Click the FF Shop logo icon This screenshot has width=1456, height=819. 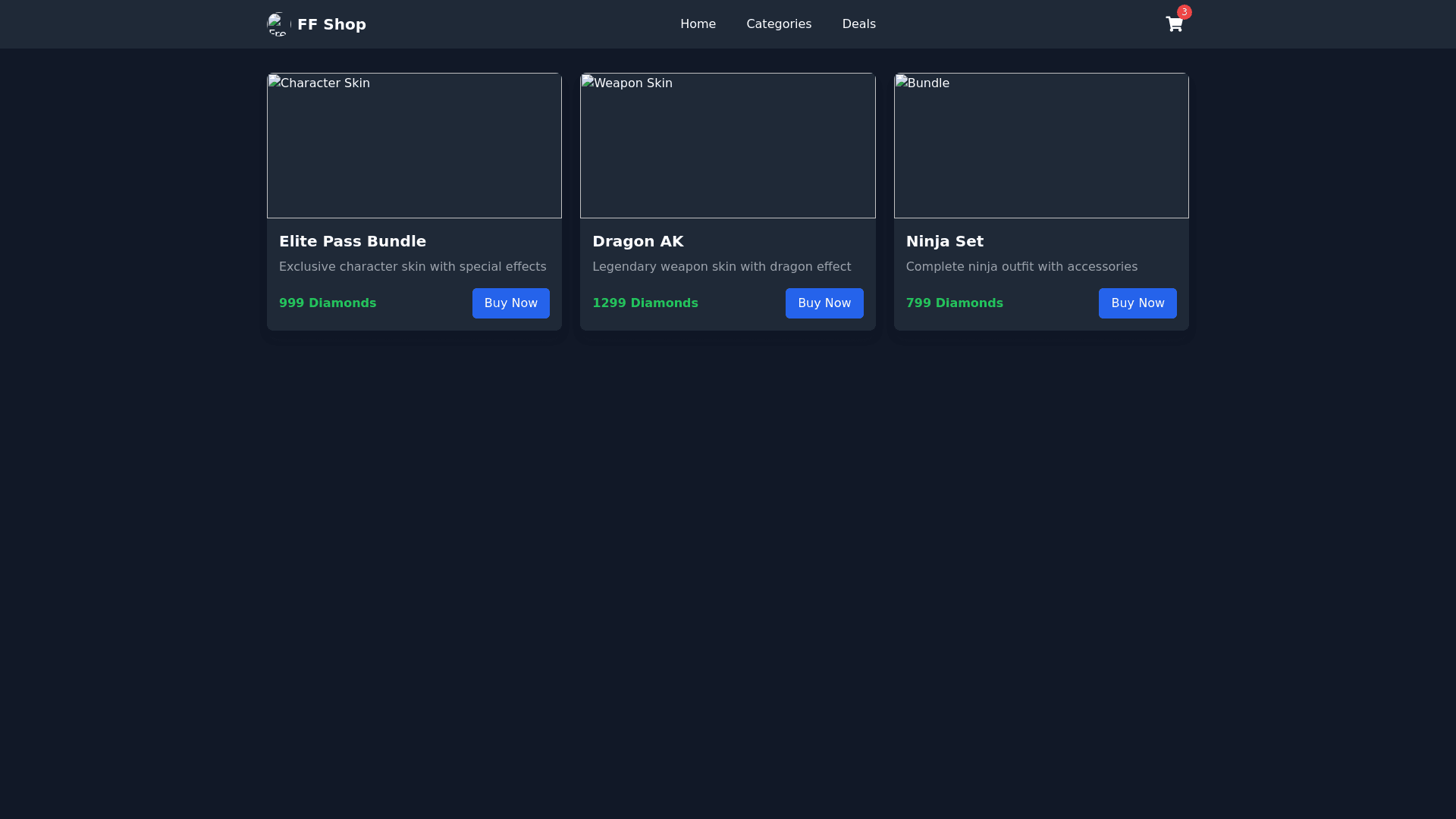[278, 24]
